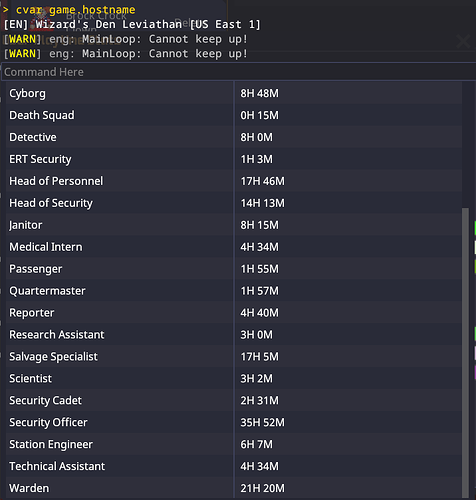Click the Passenger playtime 1H 55M
This screenshot has height=500, width=476.
click(x=259, y=269)
